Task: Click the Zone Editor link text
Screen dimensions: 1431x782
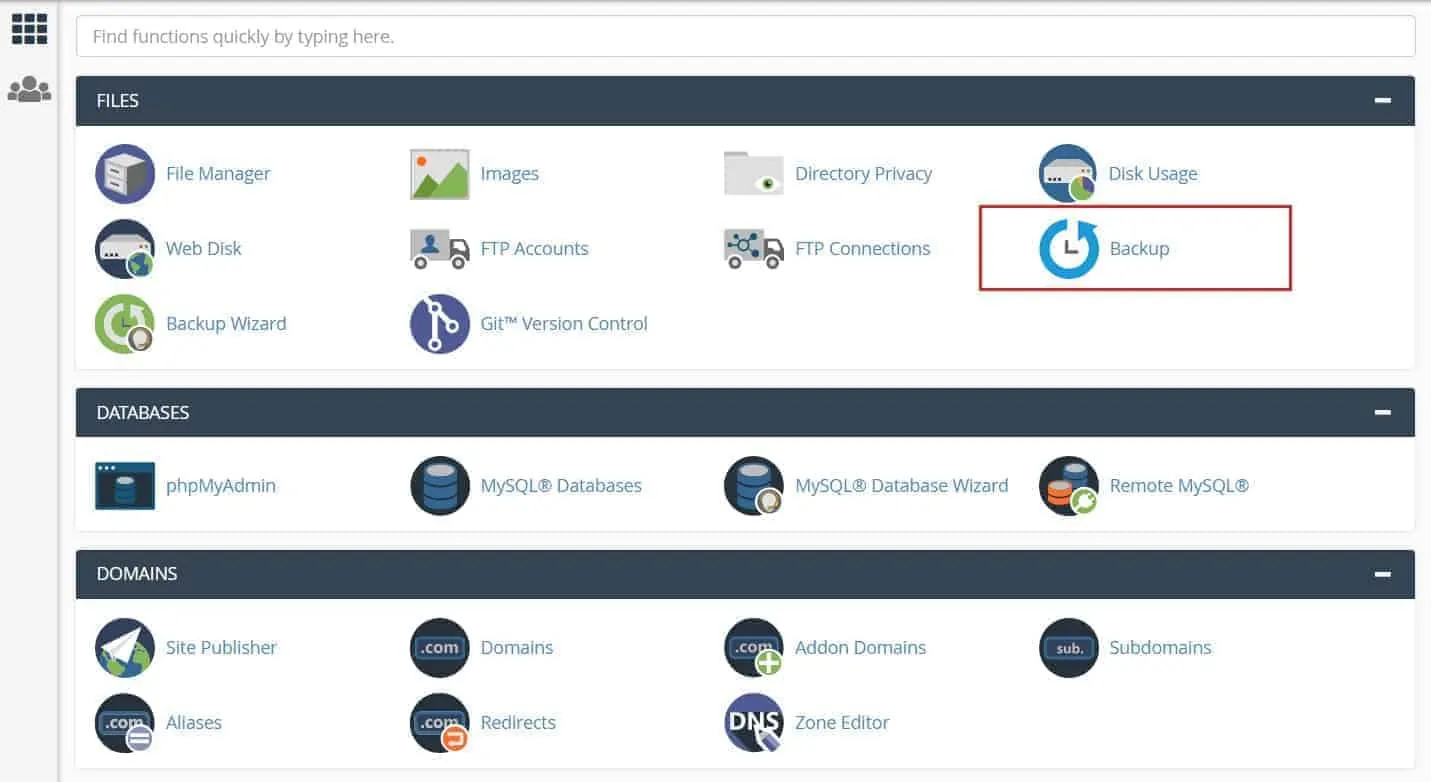Action: pyautogui.click(x=842, y=723)
